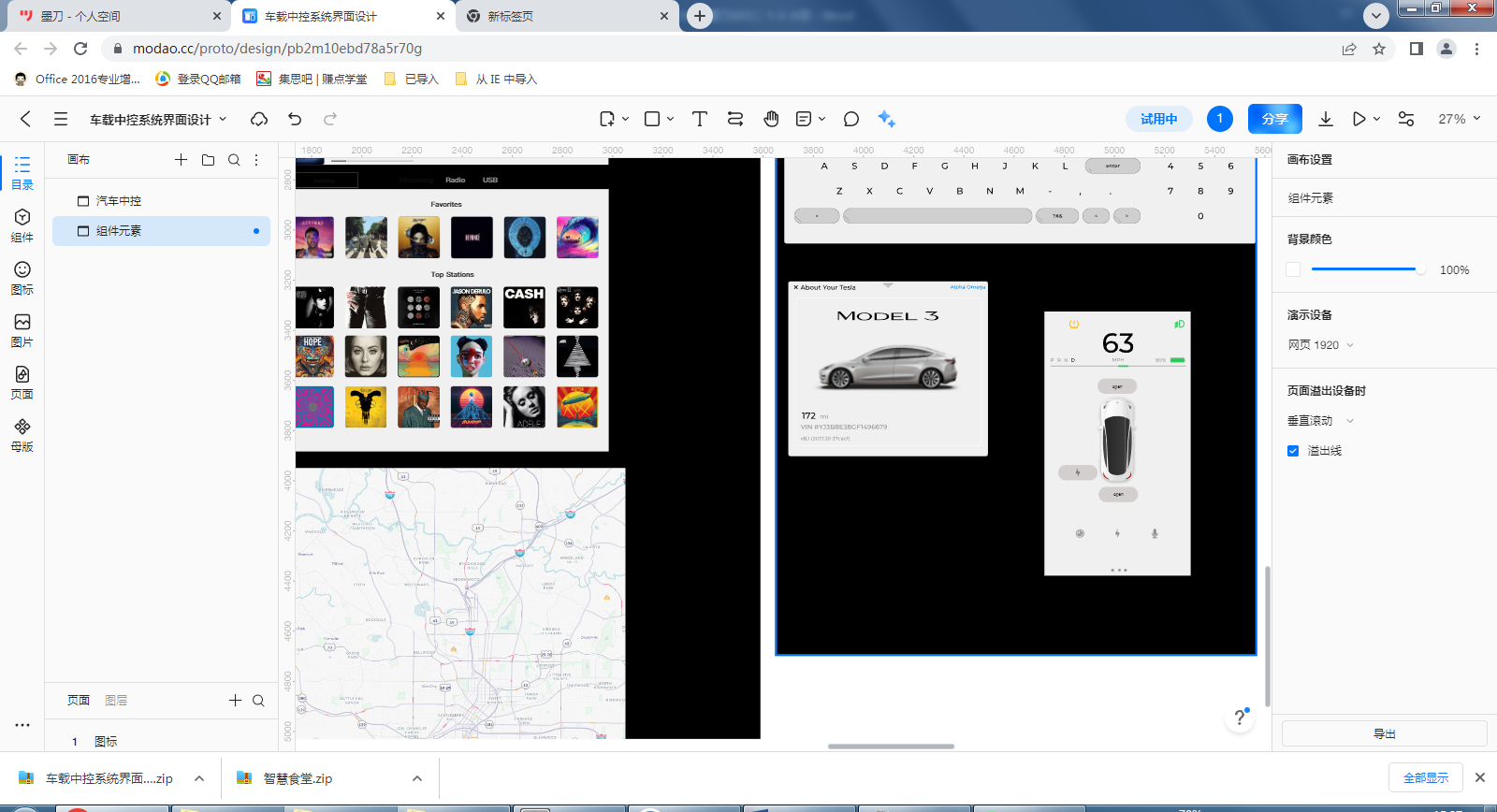This screenshot has height=812, width=1497.
Task: Expand project name 车载中控系统界面设计 dropdown
Action: point(223,119)
